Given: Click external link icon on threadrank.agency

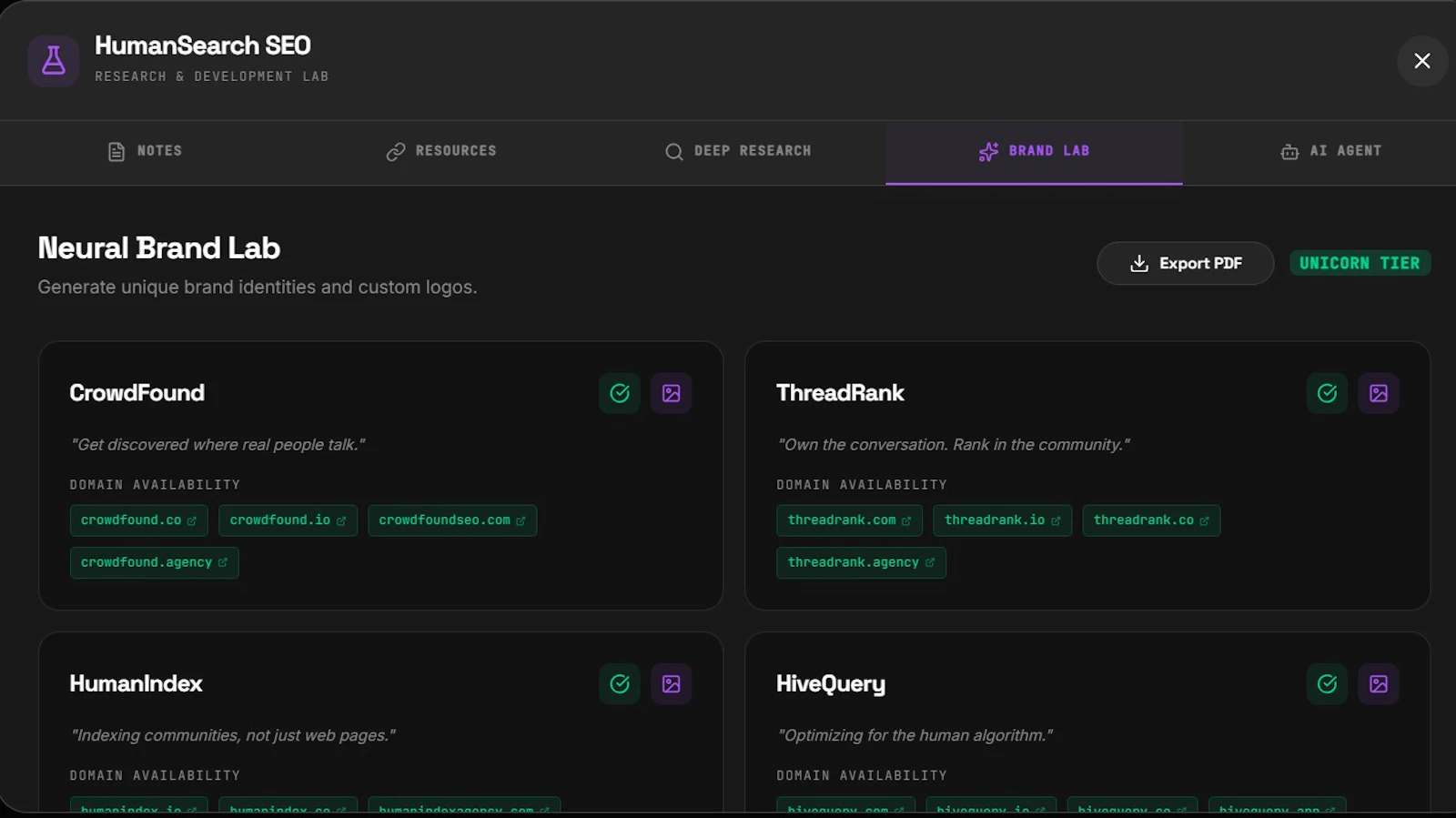Looking at the screenshot, I should point(929,563).
